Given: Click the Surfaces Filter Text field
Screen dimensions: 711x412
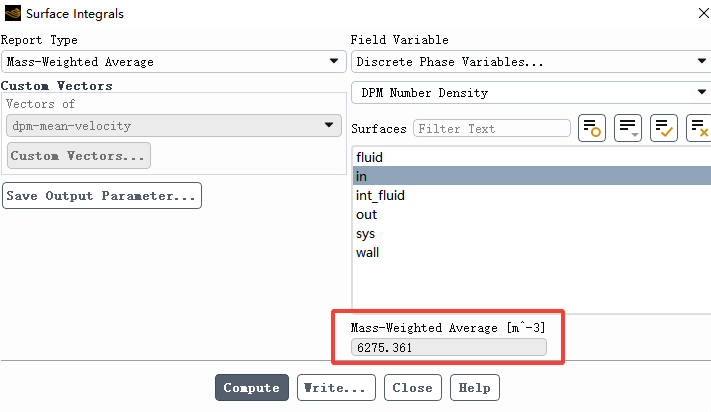Looking at the screenshot, I should point(492,128).
